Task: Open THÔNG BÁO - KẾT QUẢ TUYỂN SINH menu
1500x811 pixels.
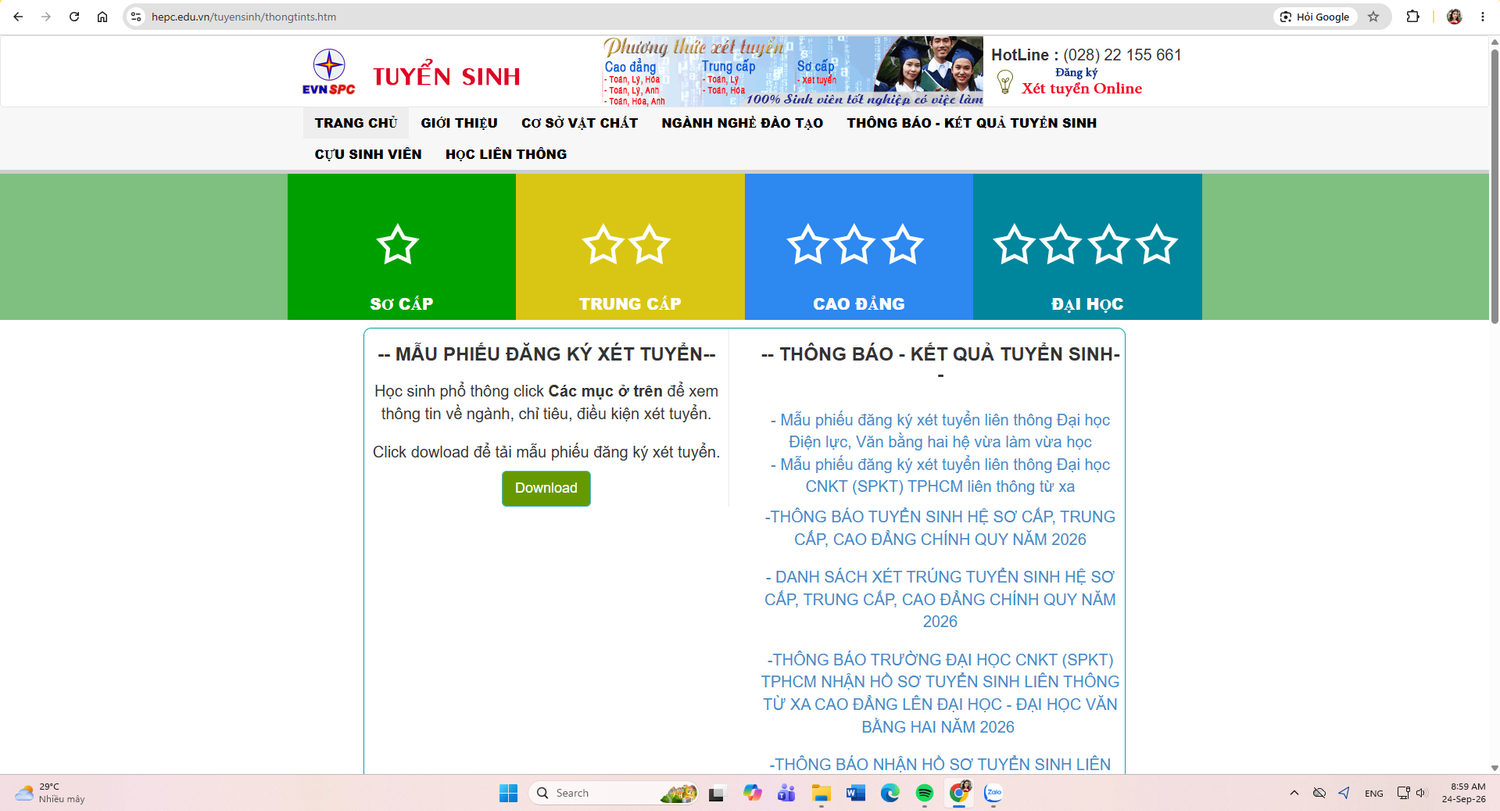Action: point(972,123)
